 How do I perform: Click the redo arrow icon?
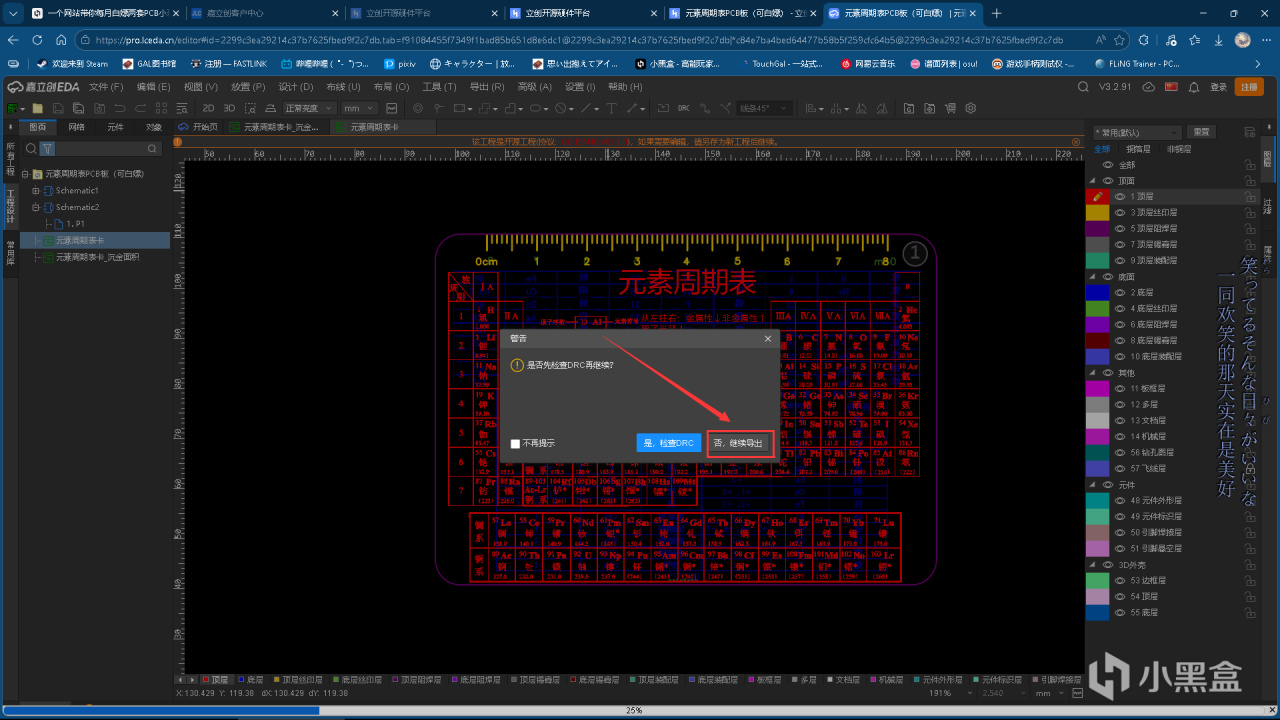140,108
